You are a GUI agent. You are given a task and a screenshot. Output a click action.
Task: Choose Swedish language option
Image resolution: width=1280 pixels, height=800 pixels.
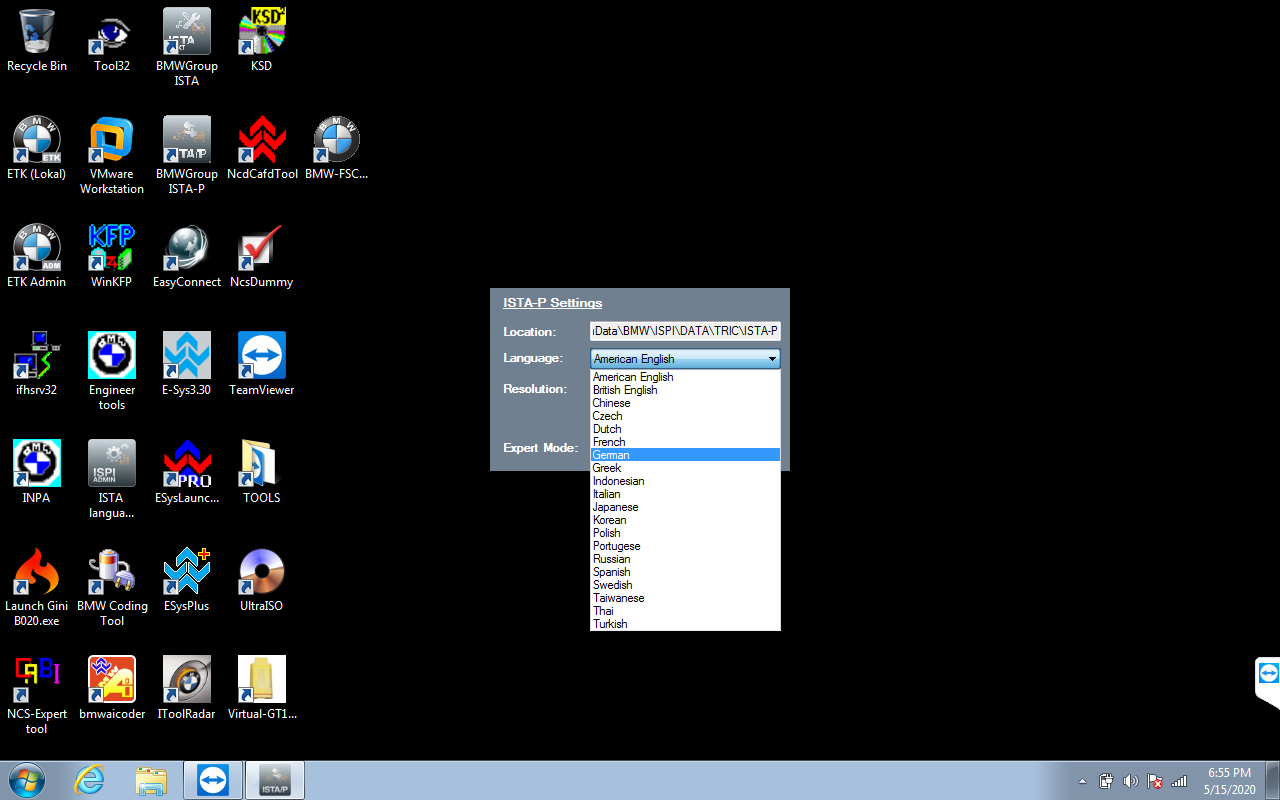[685, 585]
